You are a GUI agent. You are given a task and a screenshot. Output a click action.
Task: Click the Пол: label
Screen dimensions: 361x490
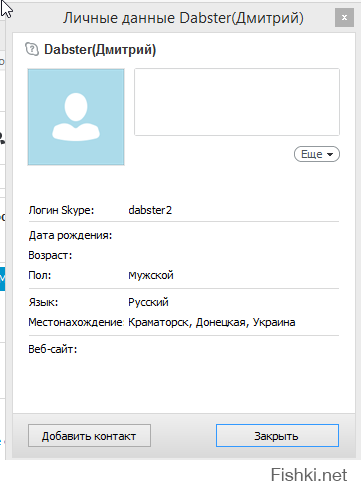coord(40,275)
